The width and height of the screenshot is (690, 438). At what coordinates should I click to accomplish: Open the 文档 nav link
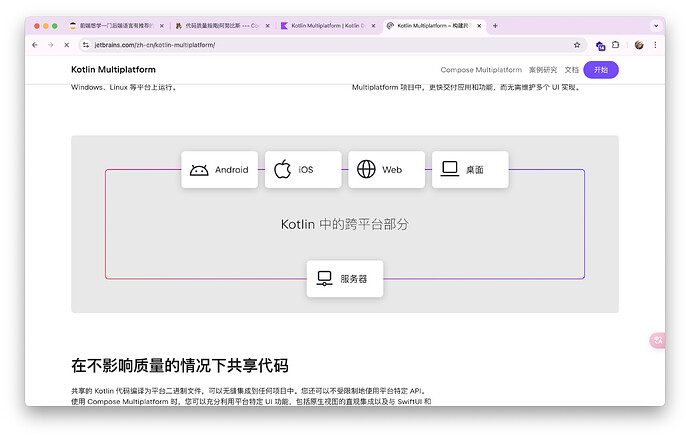click(x=572, y=70)
